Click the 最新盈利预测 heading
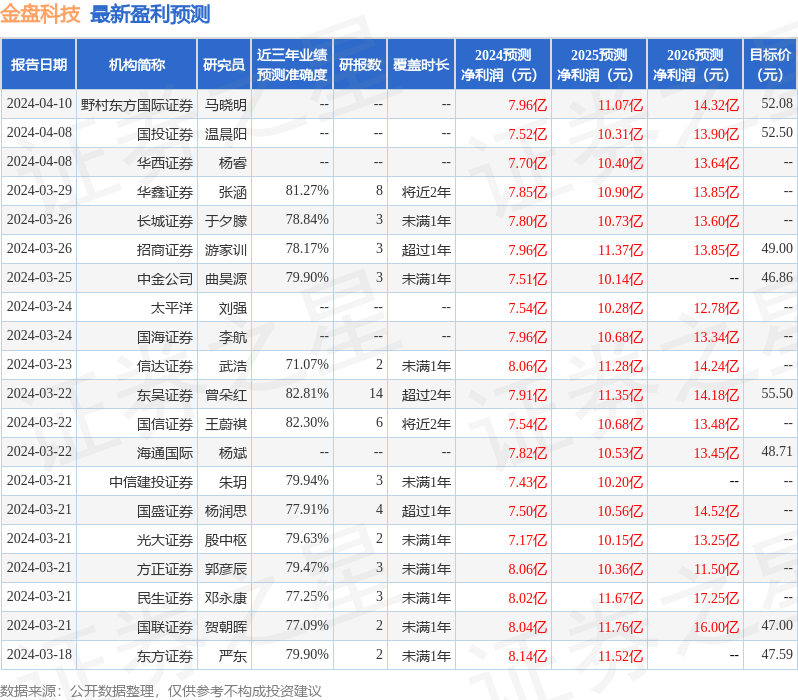 click(150, 14)
